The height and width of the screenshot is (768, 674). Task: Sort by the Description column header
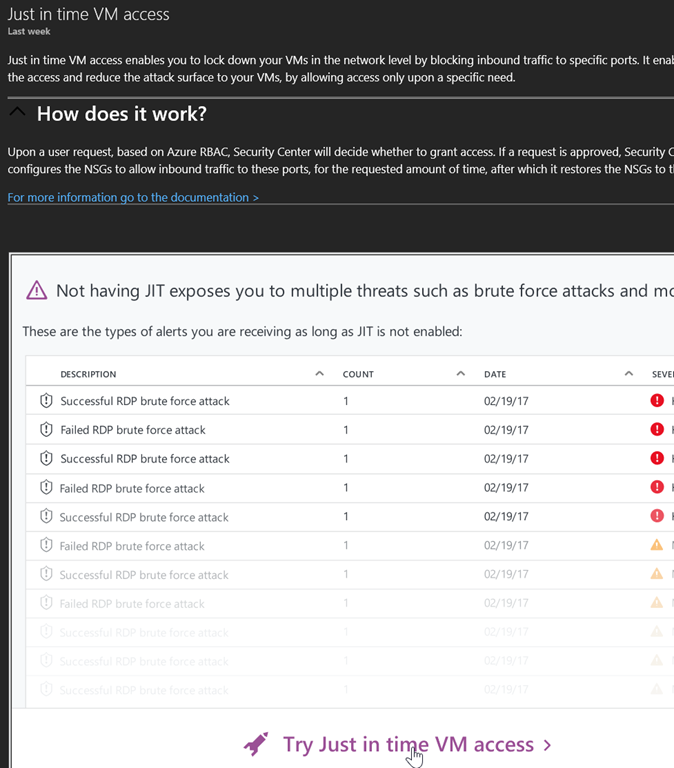(x=88, y=374)
